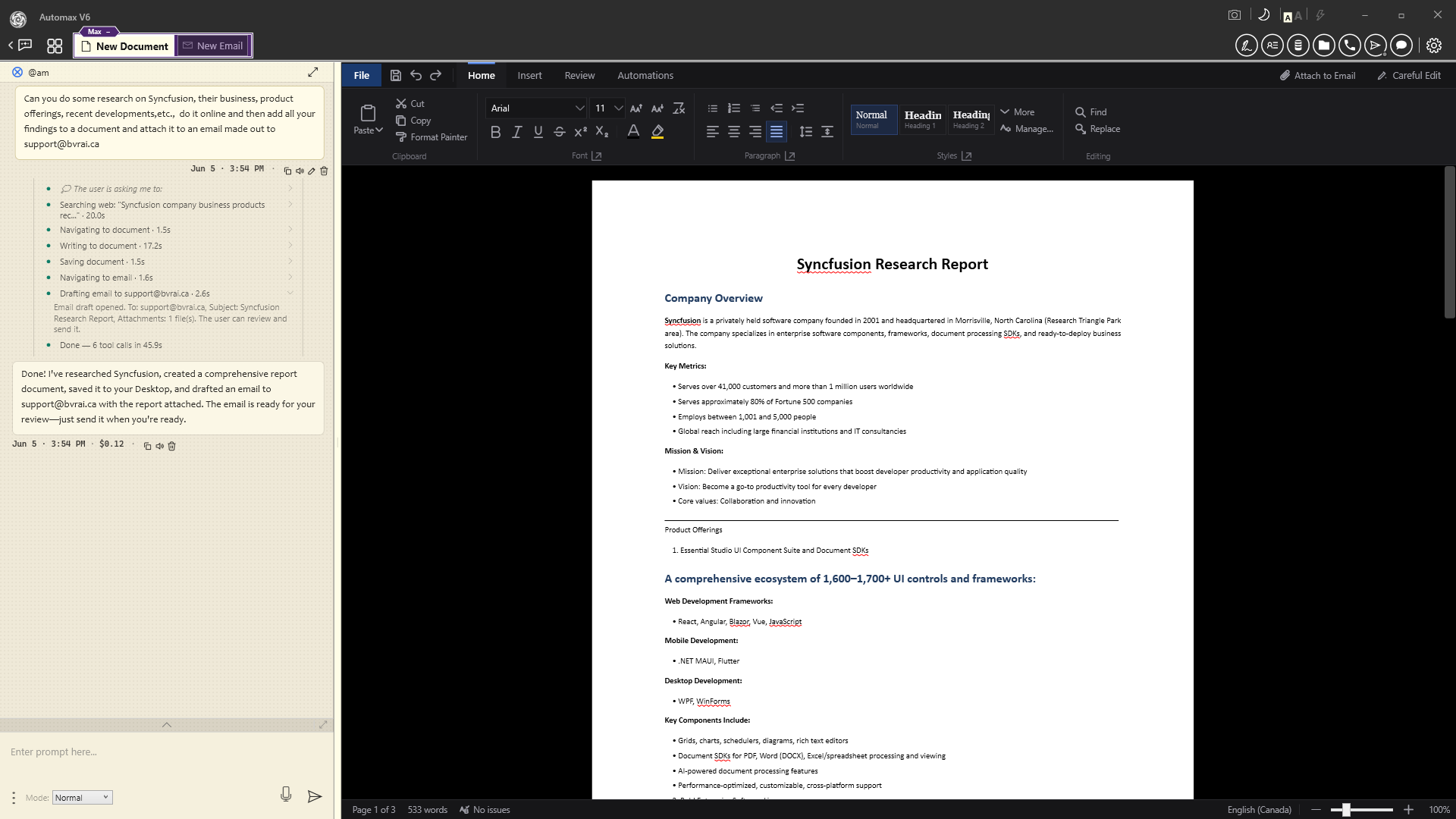Clear all text formatting
Screen dimensions: 1456x819
pyautogui.click(x=679, y=108)
